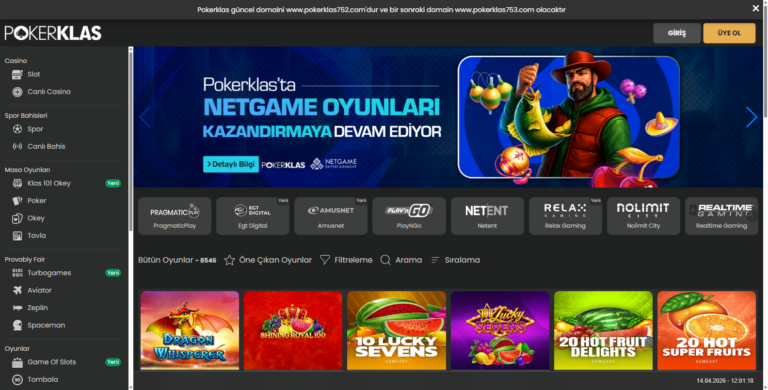Open Canlı Bahis broadcast icon

[x=17, y=146]
